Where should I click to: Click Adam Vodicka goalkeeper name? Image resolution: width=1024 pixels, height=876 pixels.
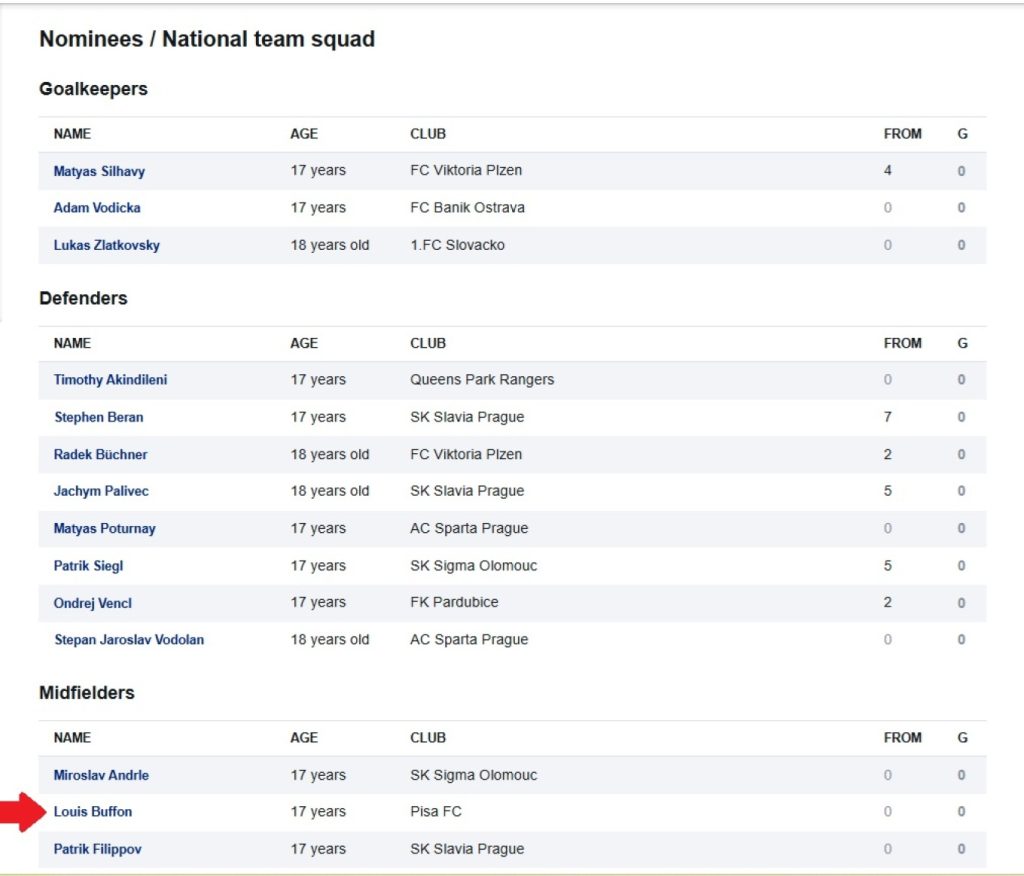pyautogui.click(x=97, y=208)
